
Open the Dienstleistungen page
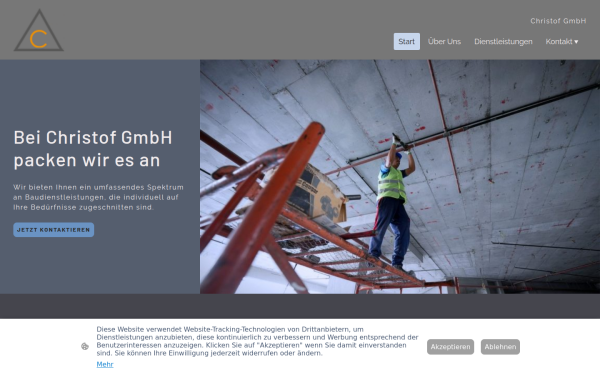tap(503, 41)
